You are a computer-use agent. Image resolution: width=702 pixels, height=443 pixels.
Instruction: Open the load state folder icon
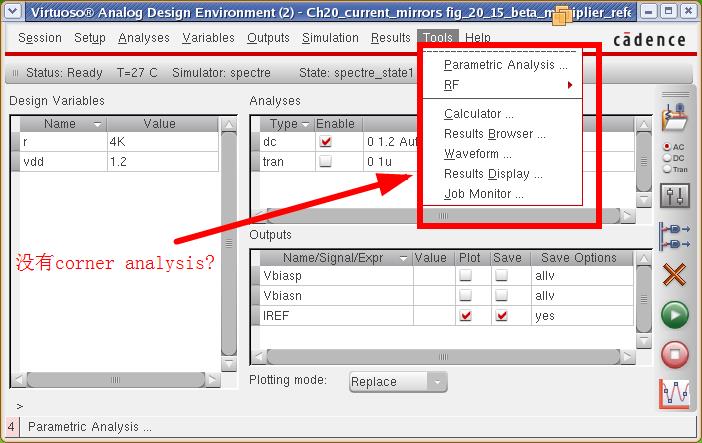(675, 117)
